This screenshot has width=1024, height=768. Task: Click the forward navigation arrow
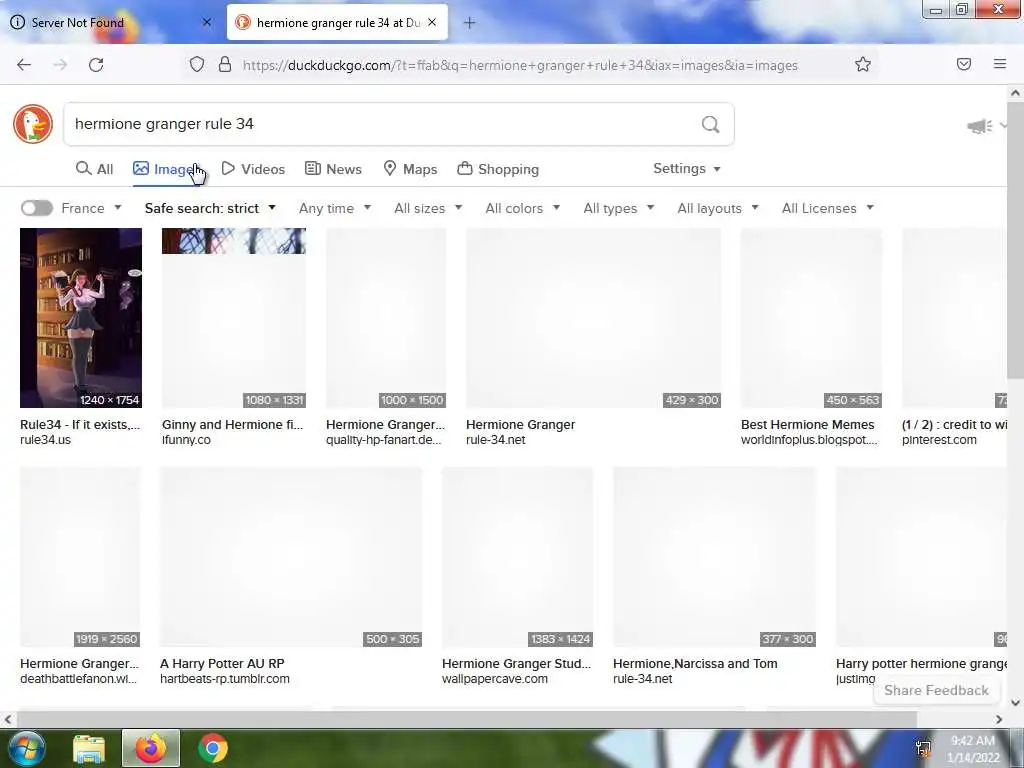coord(60,65)
